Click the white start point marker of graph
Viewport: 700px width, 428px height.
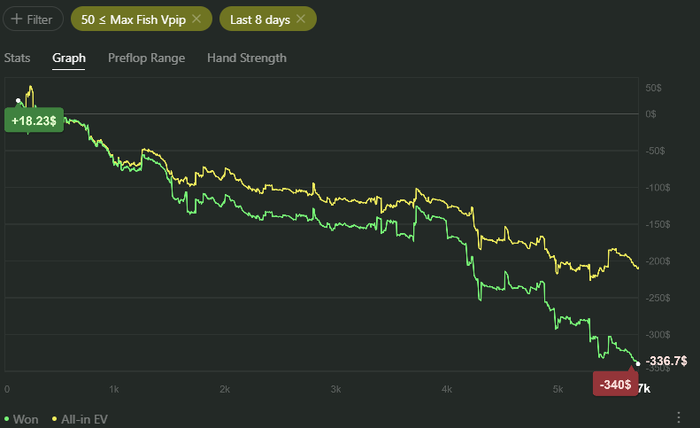pyautogui.click(x=18, y=101)
